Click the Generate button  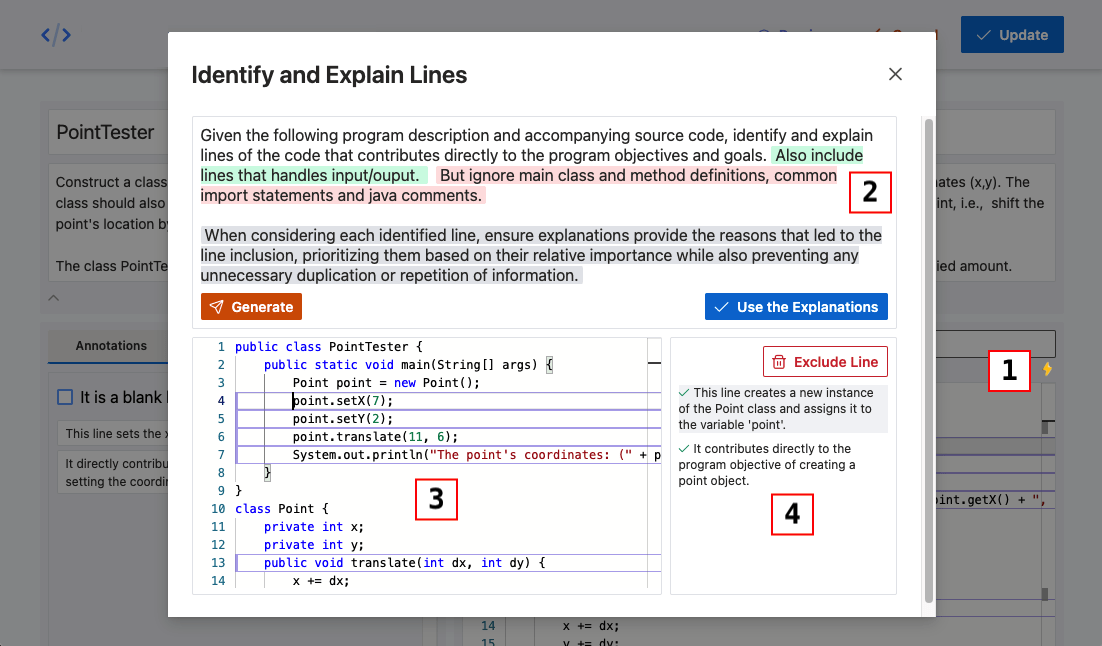click(x=252, y=306)
